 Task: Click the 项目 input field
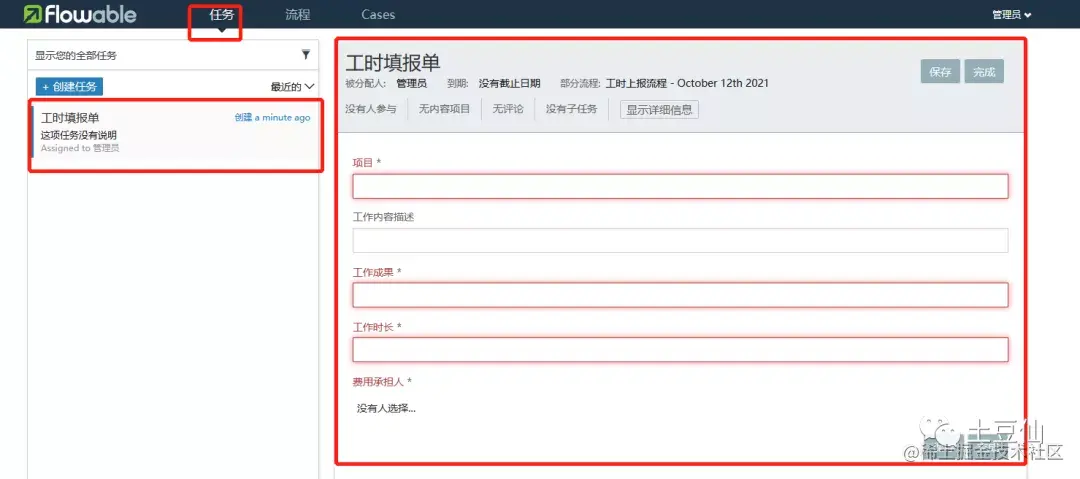(681, 186)
